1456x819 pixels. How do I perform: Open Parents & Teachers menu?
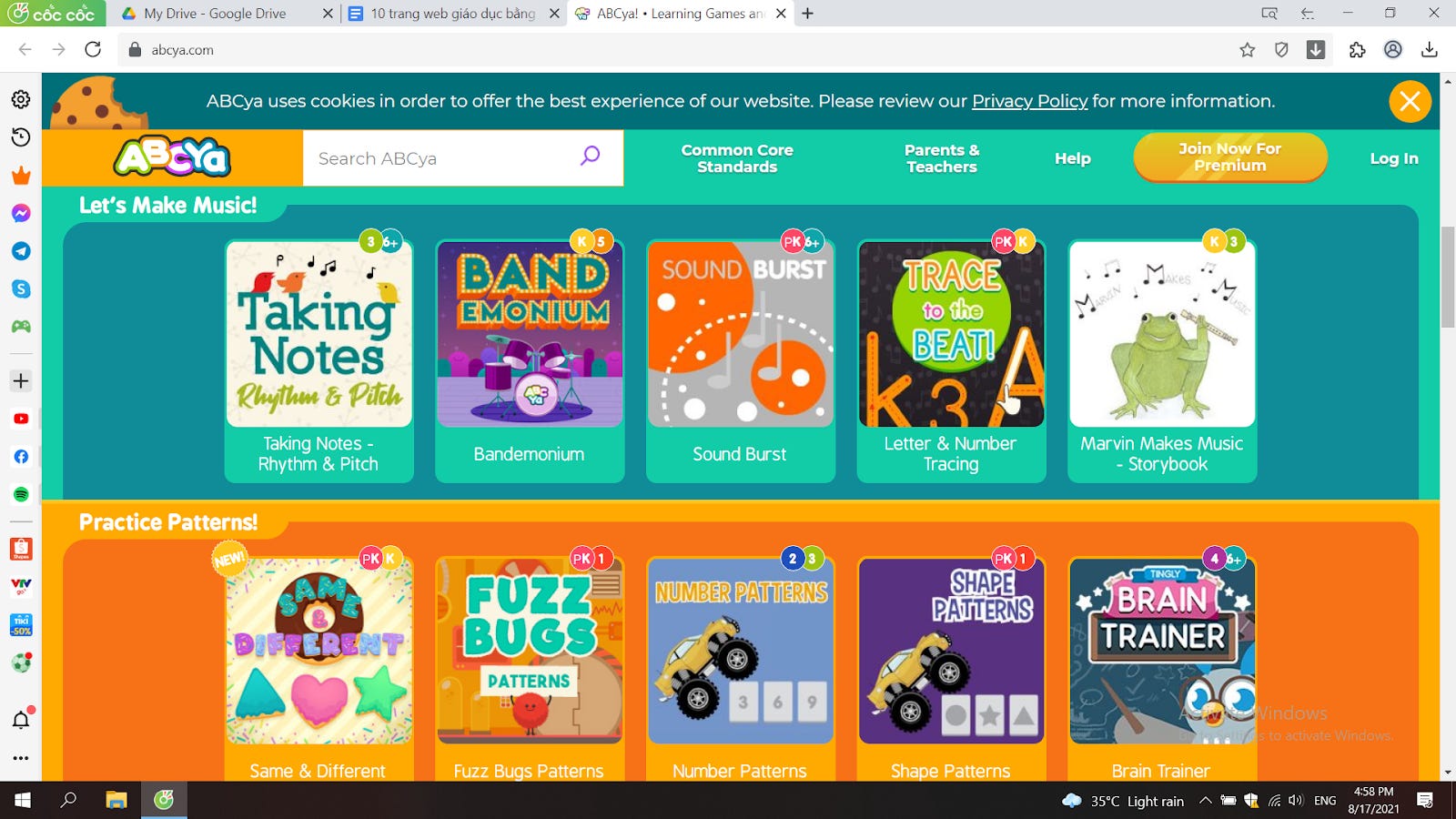942,158
